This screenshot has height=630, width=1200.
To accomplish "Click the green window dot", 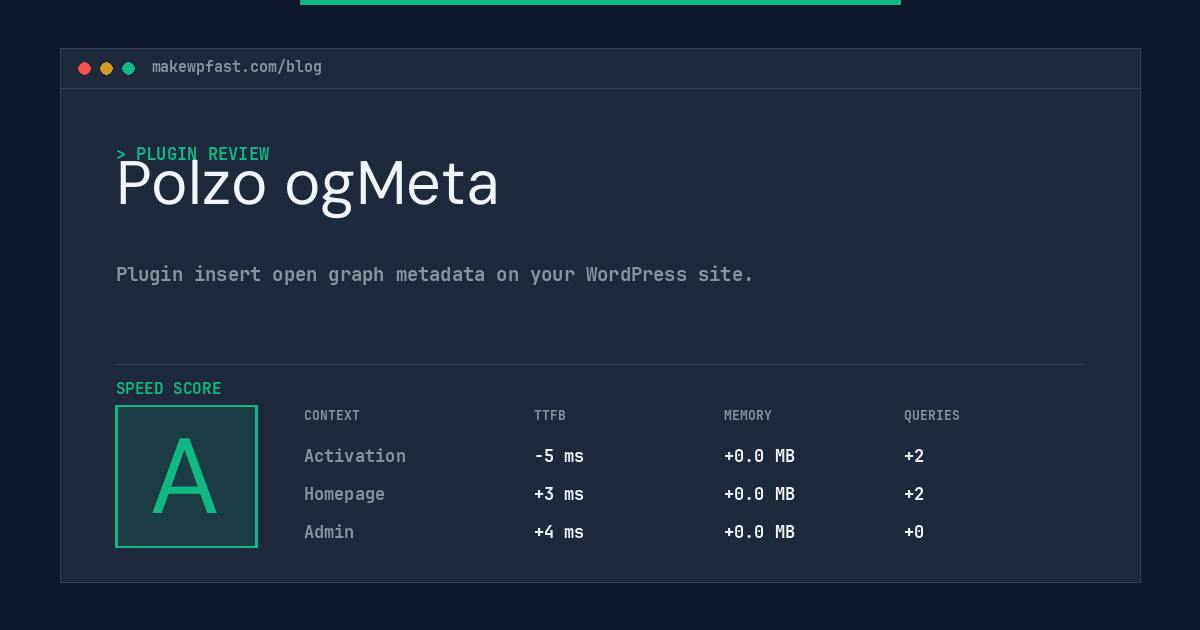I will 128,68.
